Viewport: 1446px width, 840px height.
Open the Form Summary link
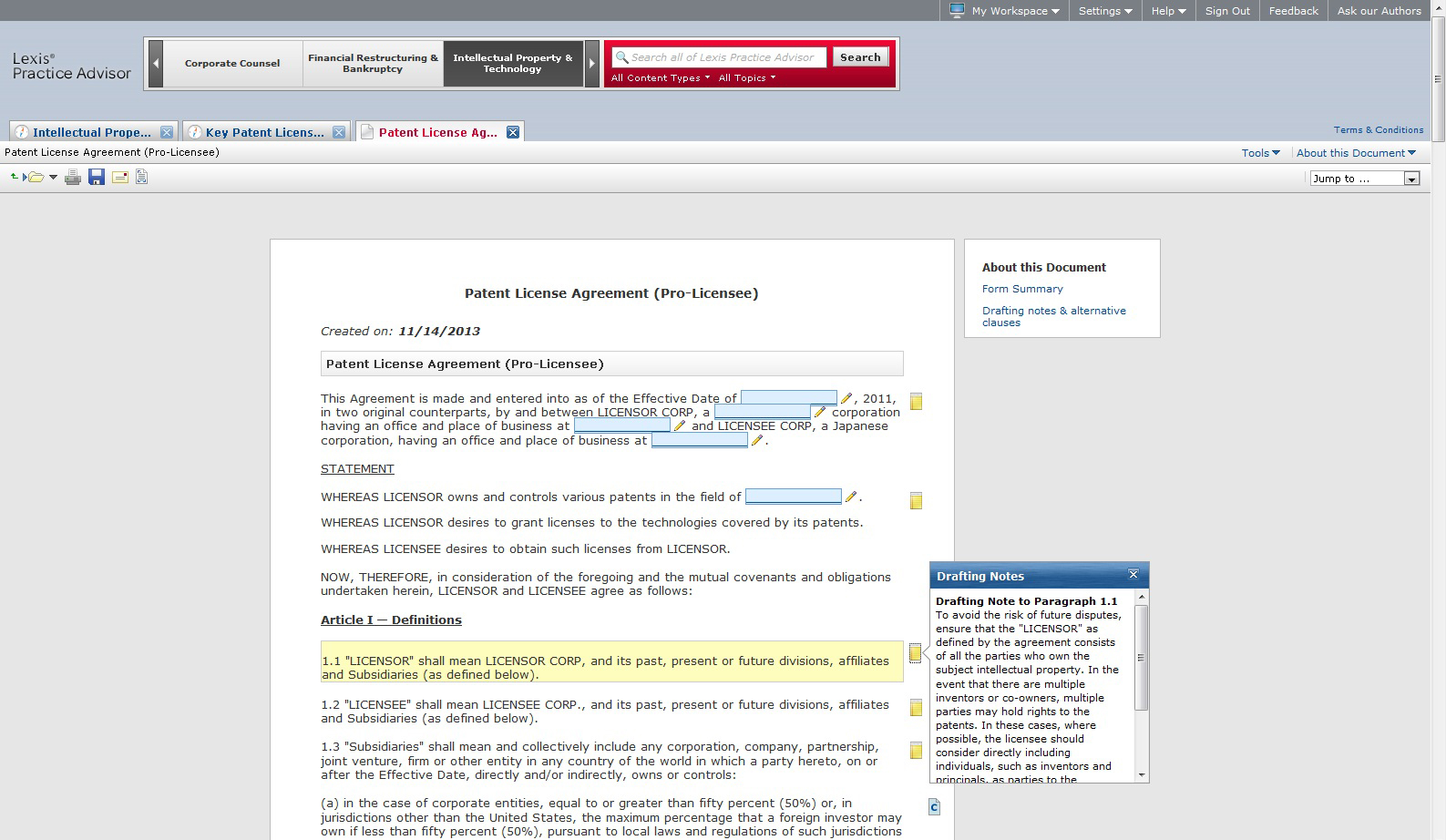[x=1022, y=289]
